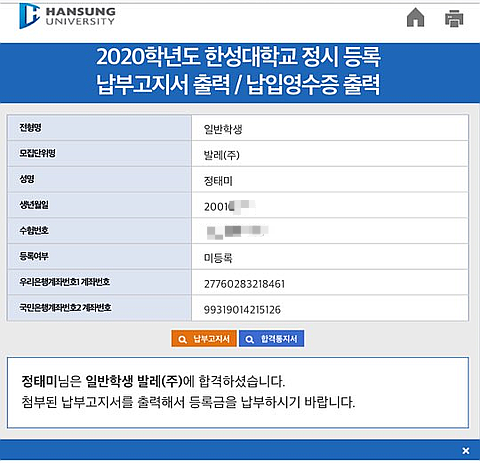This screenshot has width=480, height=463.
Task: Select account number 27760283218461
Action: tap(244, 284)
